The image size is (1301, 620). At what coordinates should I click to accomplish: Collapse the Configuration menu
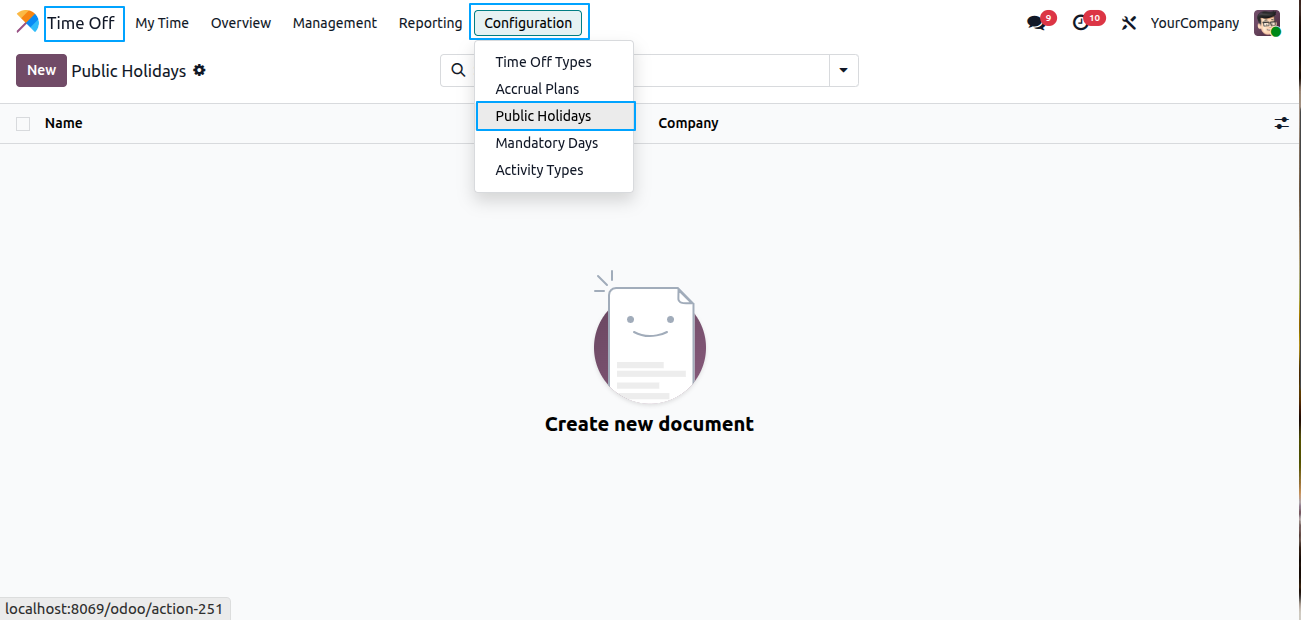pos(528,23)
